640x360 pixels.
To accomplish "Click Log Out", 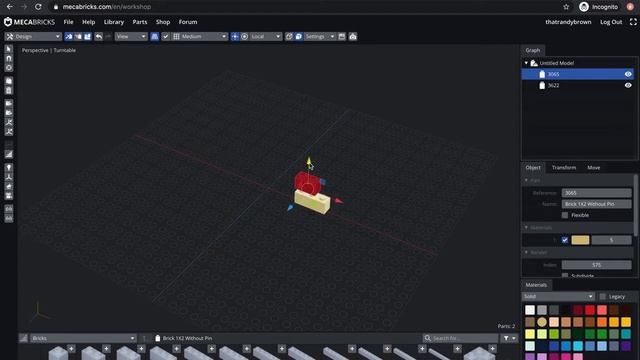I will [611, 22].
